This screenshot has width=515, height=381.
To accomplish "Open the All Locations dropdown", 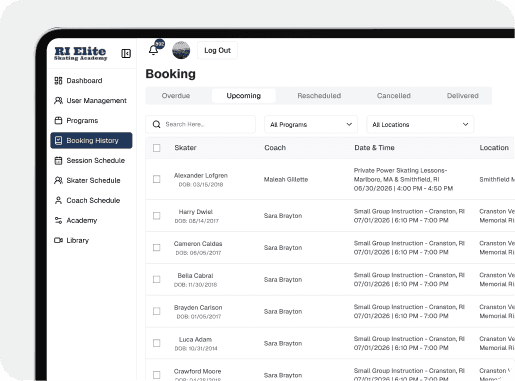I will [x=420, y=124].
